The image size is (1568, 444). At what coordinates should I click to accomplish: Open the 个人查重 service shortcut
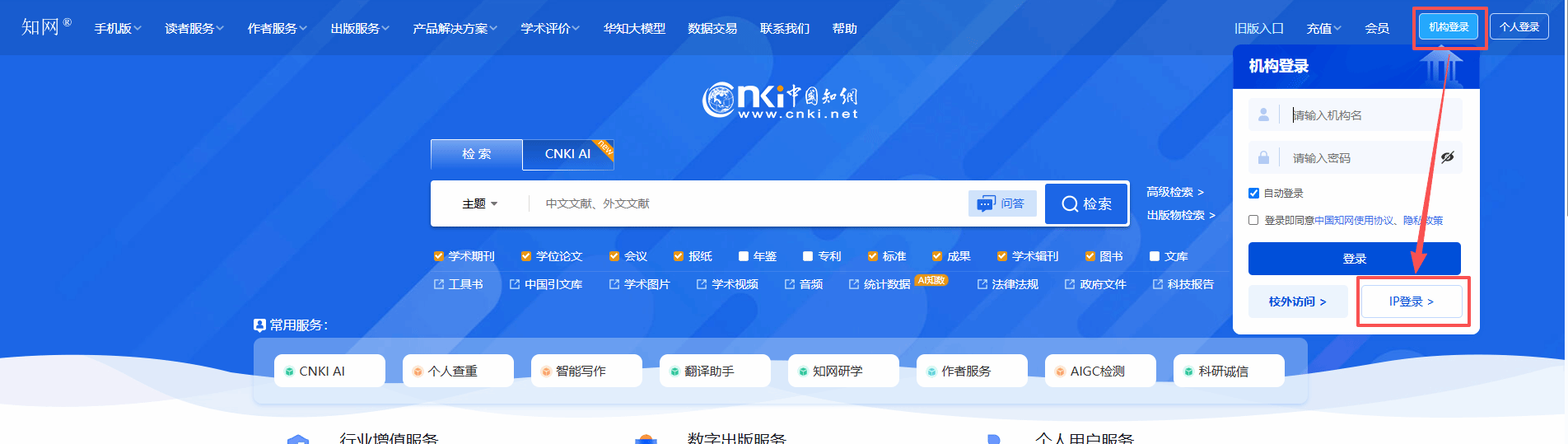458,371
